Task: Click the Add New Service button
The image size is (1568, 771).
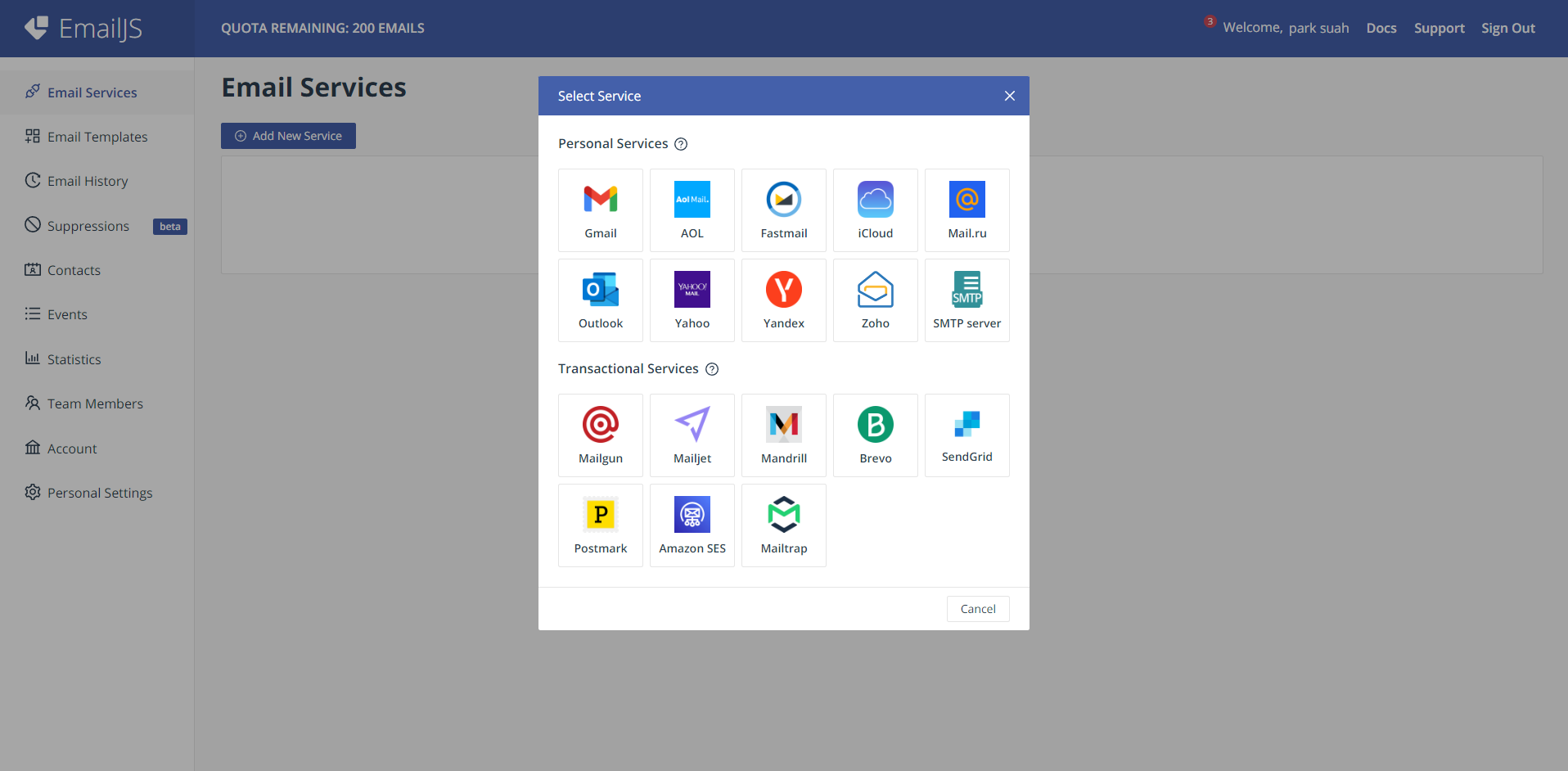Action: click(288, 136)
